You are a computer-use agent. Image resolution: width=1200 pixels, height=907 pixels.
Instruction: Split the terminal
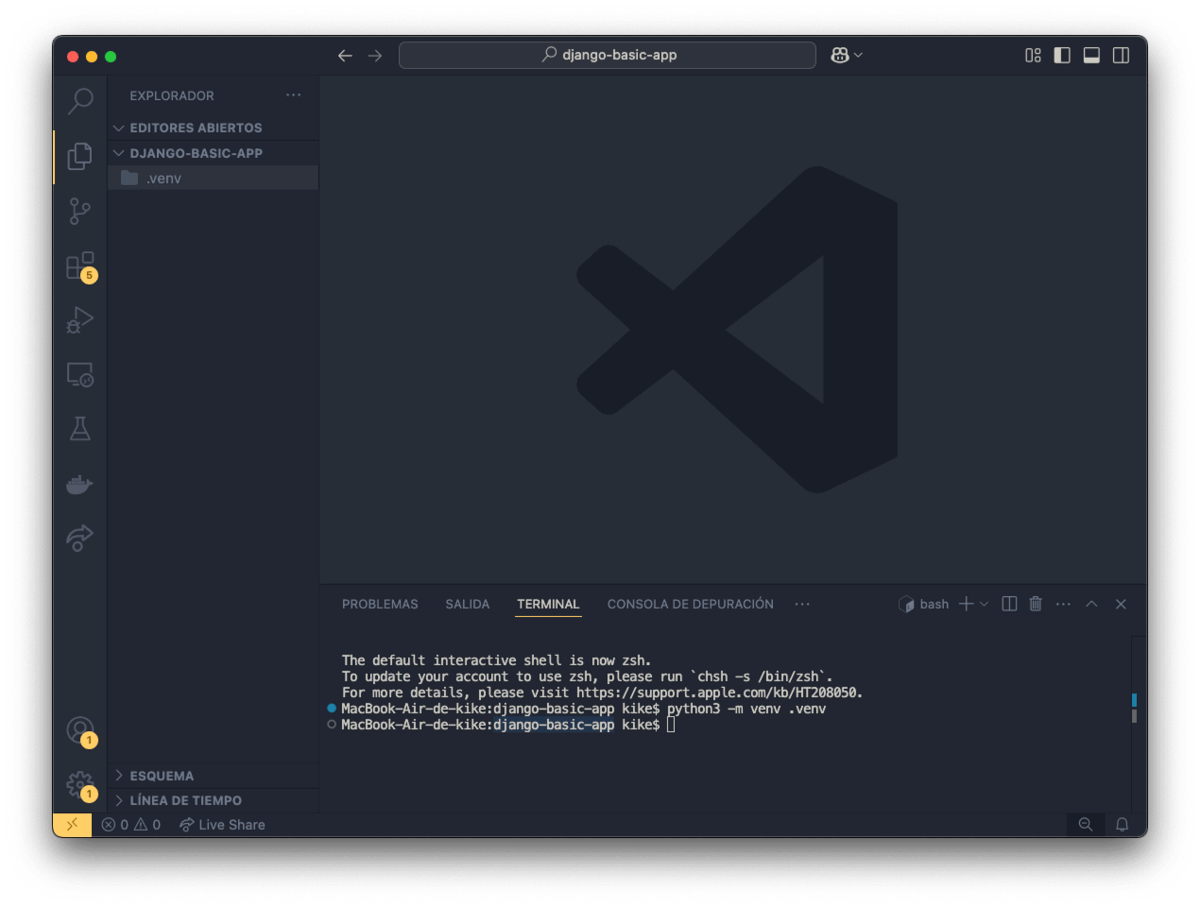click(x=1009, y=604)
